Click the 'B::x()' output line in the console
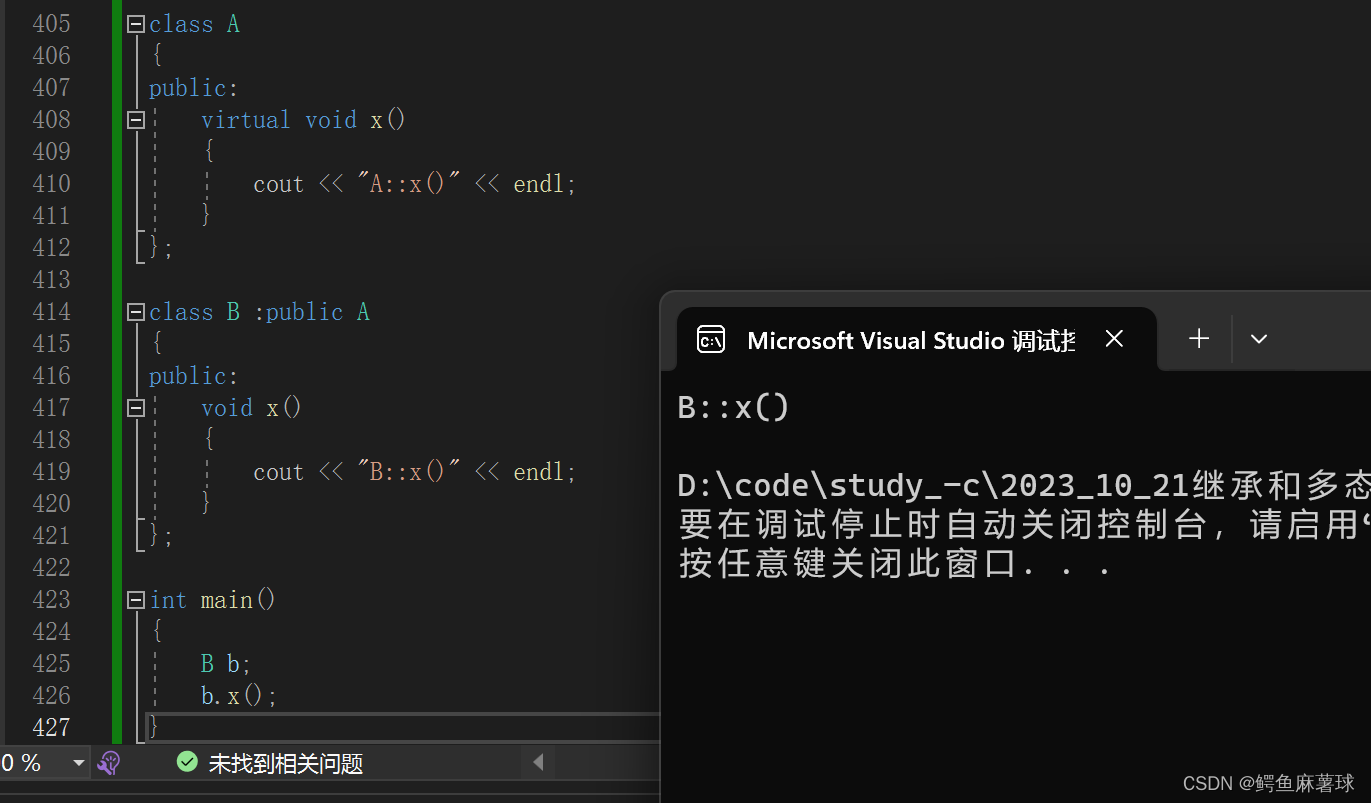This screenshot has height=803, width=1371. [x=734, y=408]
